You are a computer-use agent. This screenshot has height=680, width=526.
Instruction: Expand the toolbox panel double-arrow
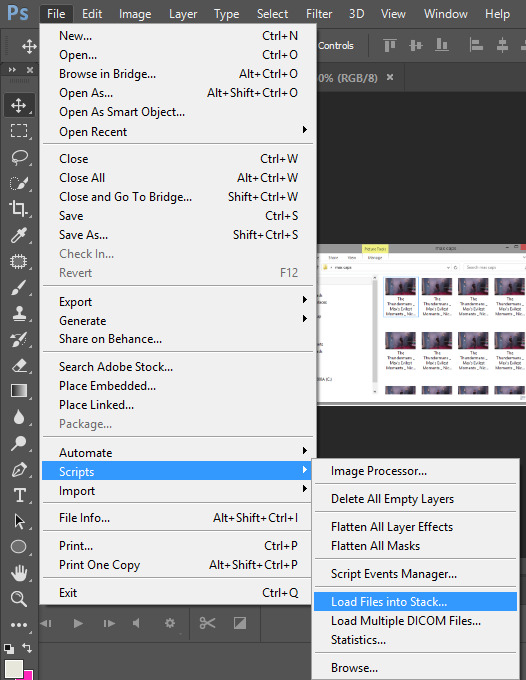(x=12, y=69)
